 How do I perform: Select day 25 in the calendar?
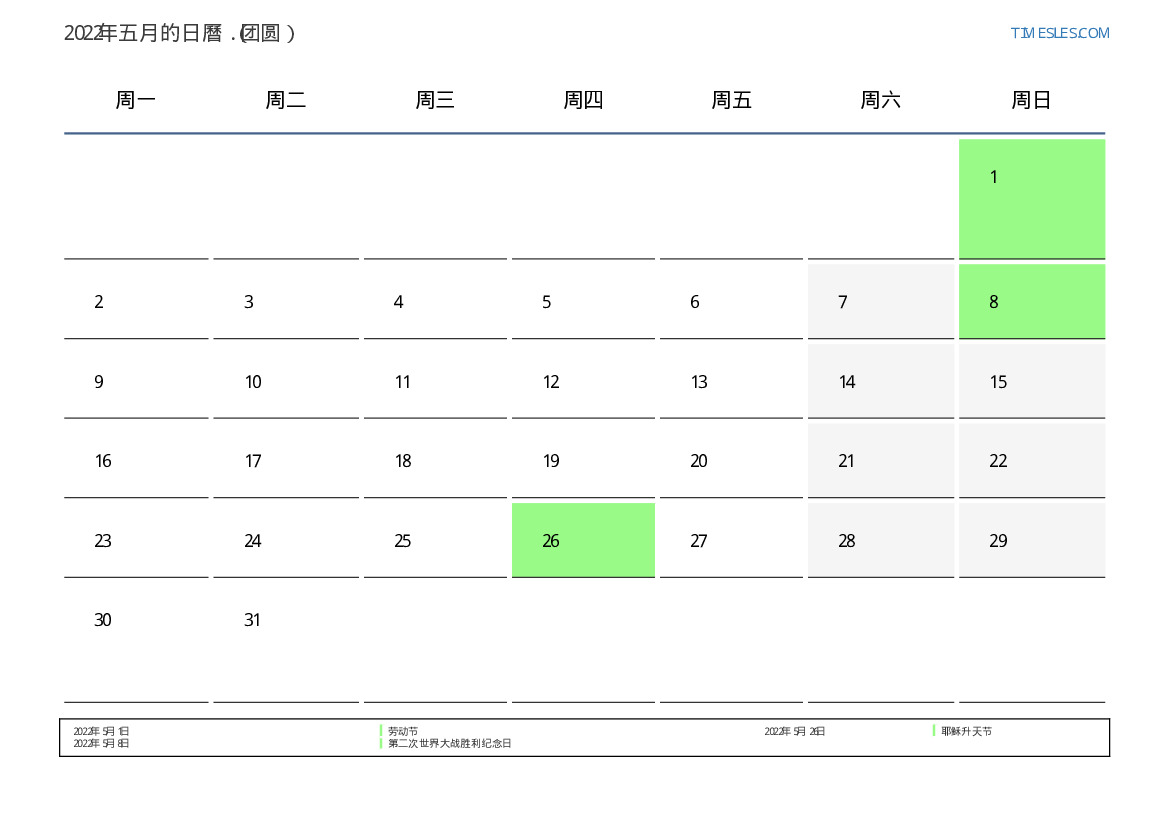point(435,540)
